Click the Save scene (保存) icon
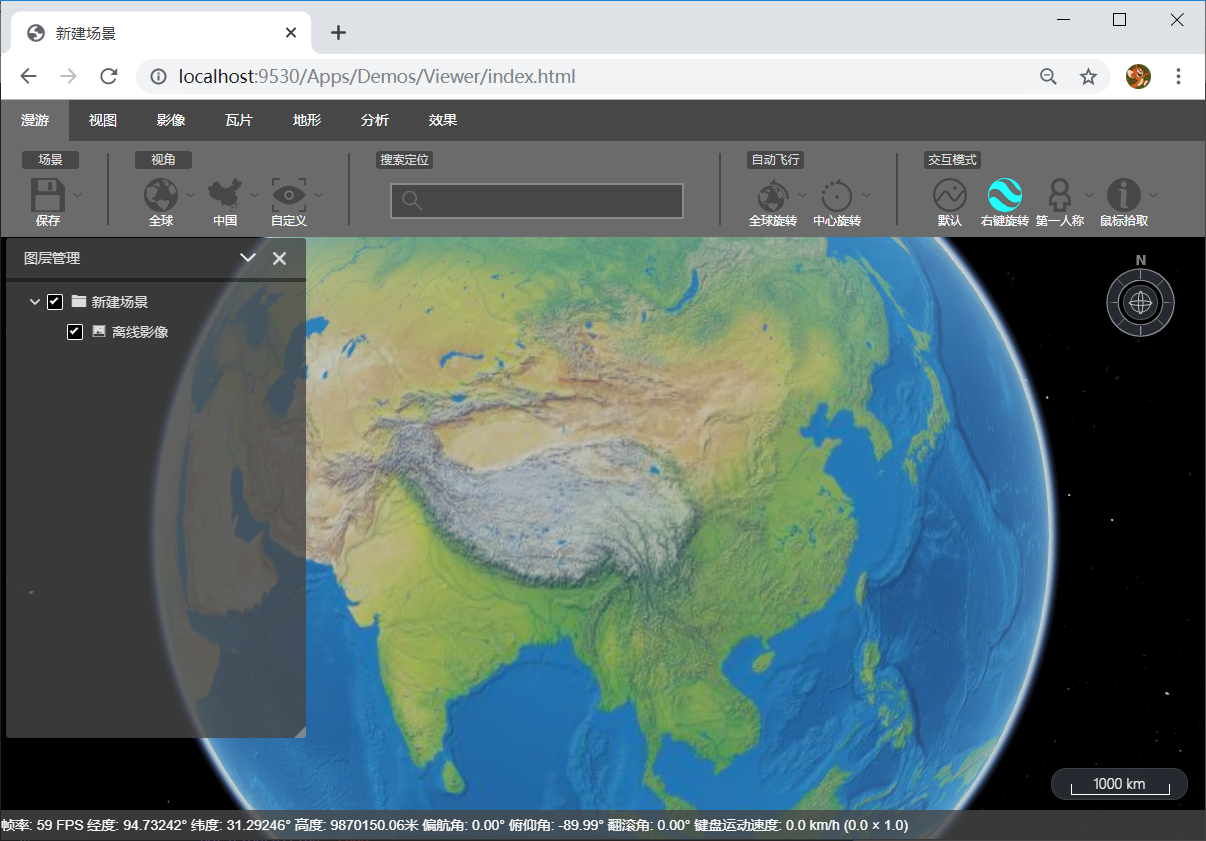Screen dimensions: 1206x841 [48, 195]
